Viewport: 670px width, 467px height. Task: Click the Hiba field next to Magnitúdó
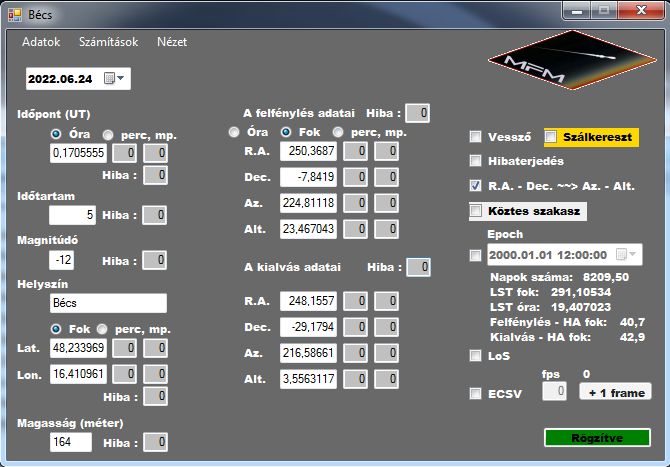pos(155,260)
